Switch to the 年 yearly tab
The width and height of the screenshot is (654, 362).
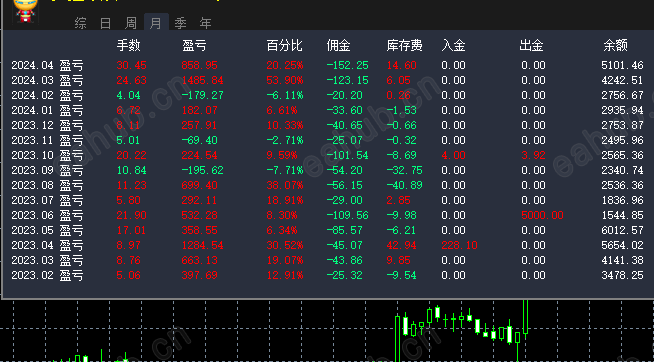[205, 23]
